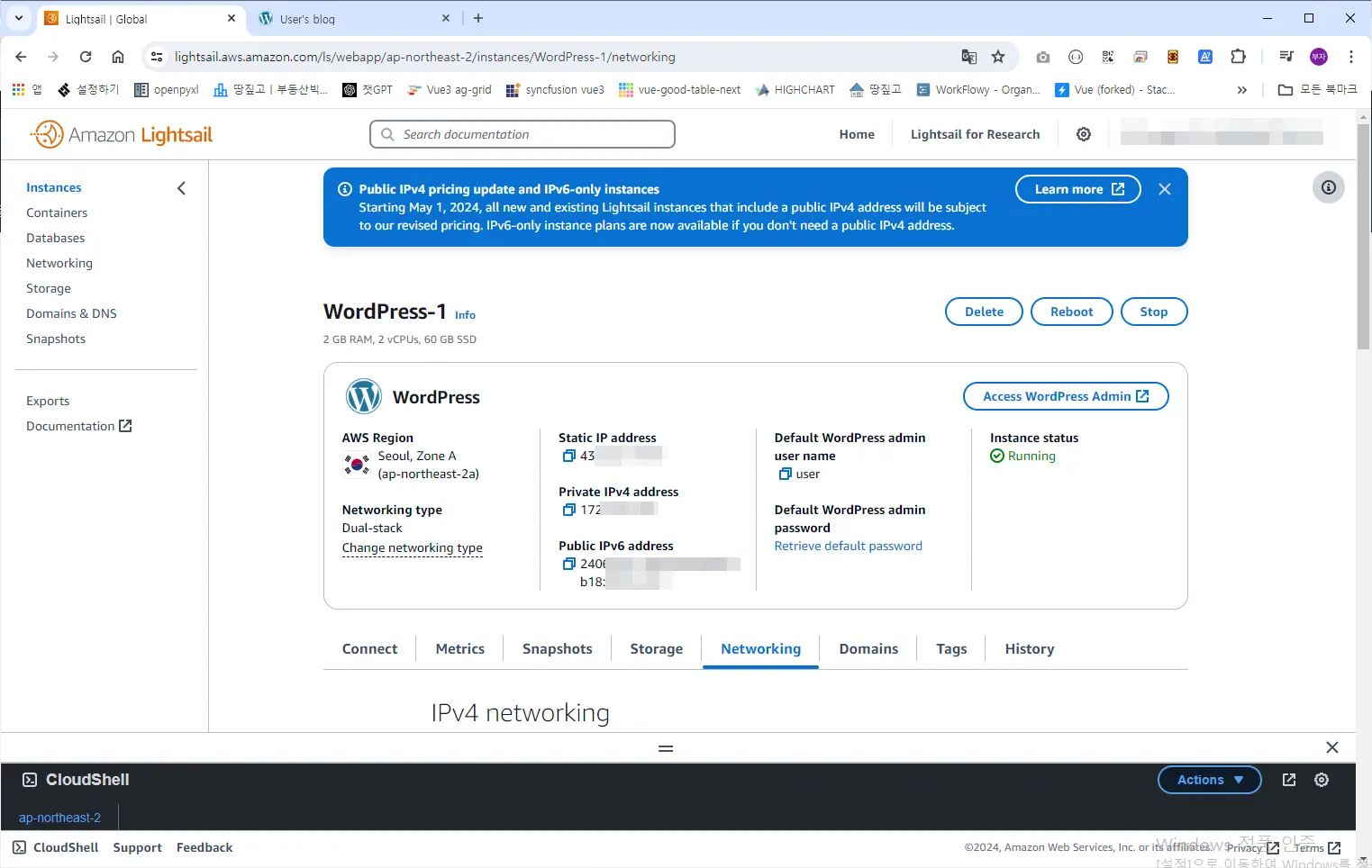
Task: Open Feedback in the footer
Action: [x=204, y=847]
